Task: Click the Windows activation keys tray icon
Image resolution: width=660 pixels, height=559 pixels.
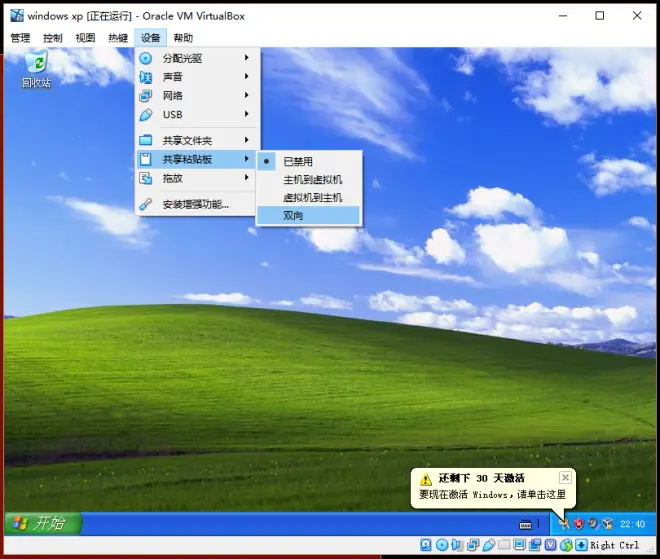Action: [564, 524]
